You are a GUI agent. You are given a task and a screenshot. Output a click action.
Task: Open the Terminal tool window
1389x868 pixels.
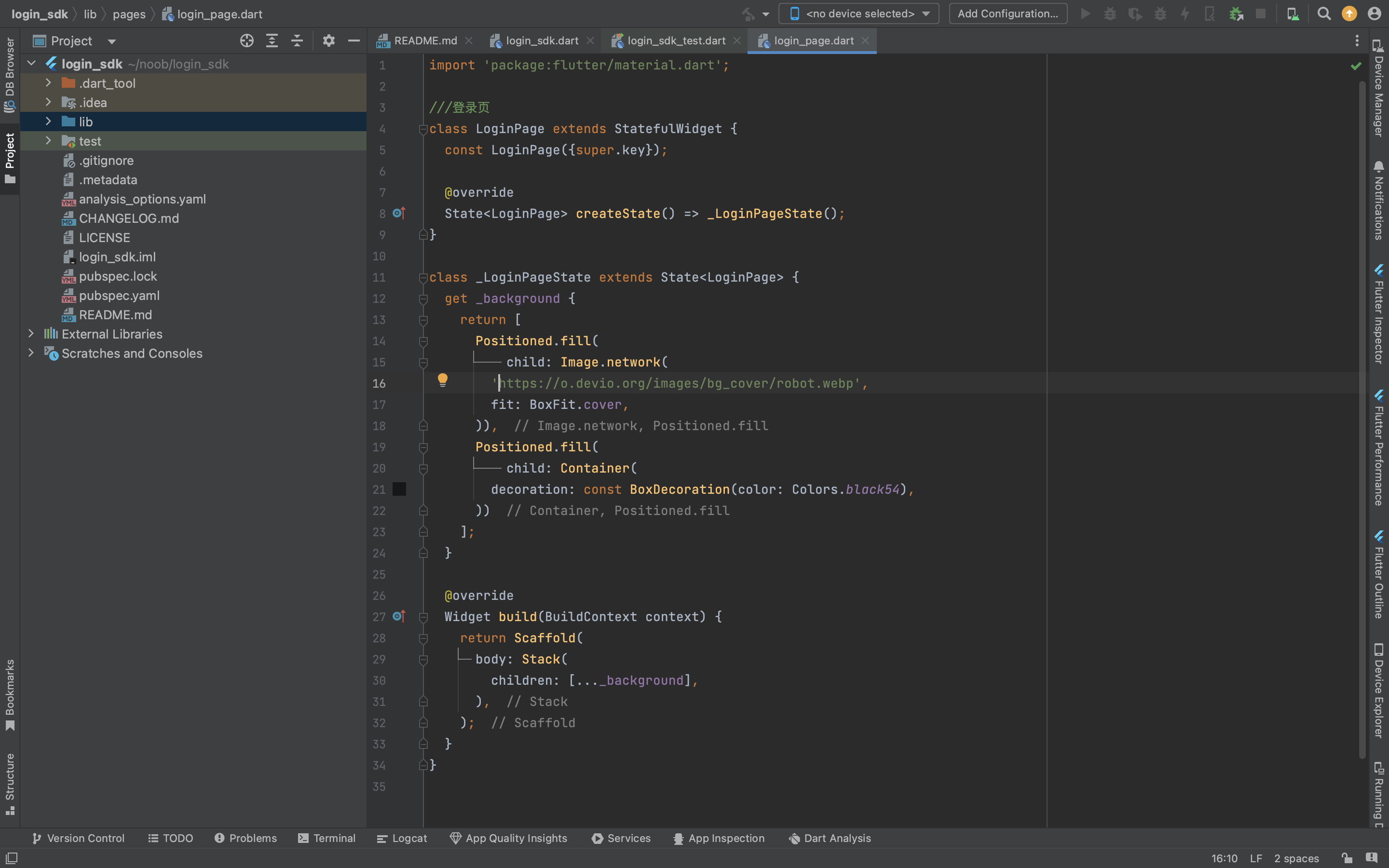[x=327, y=838]
